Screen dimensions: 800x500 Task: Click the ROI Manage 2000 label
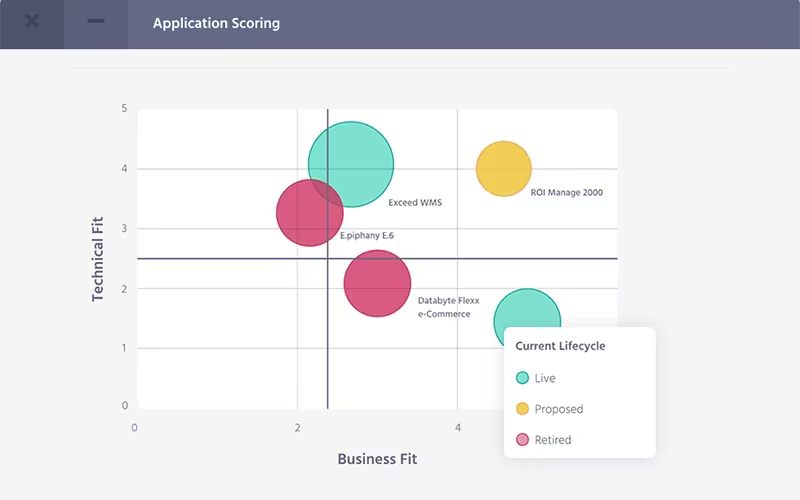click(566, 192)
